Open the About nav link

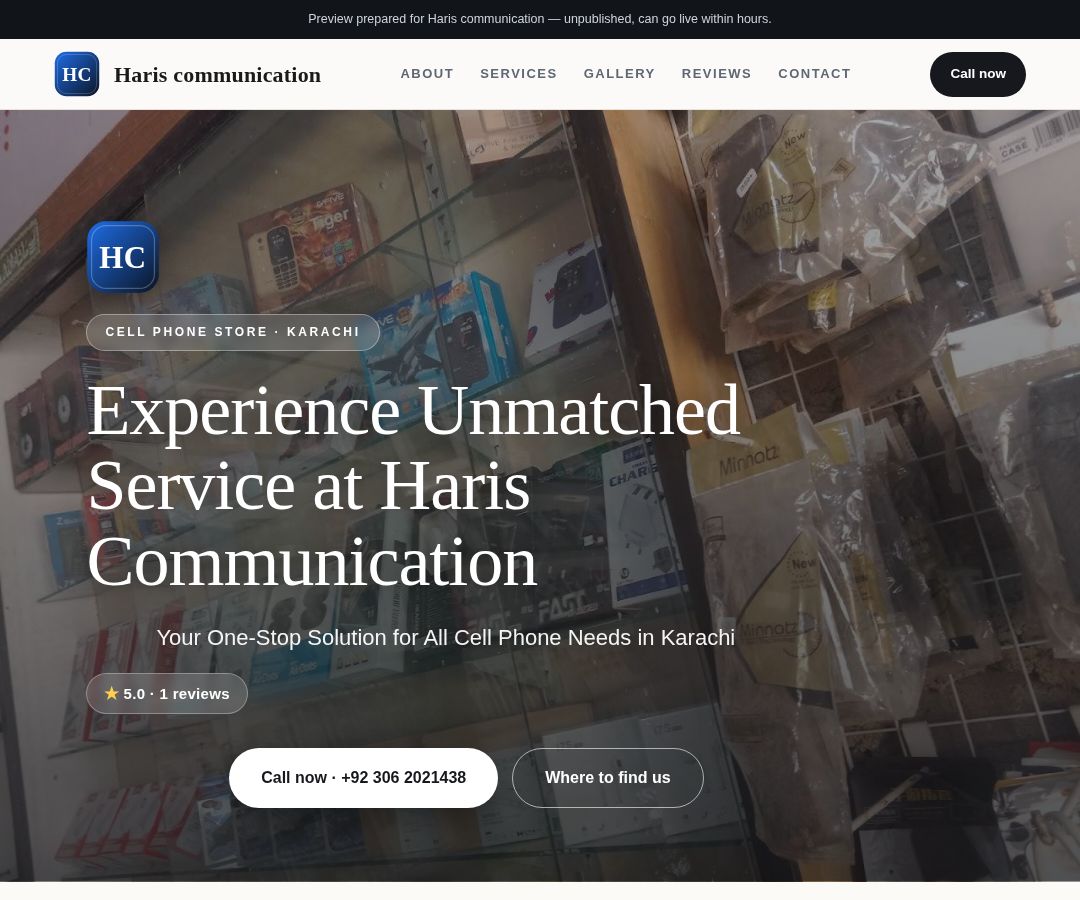point(427,74)
